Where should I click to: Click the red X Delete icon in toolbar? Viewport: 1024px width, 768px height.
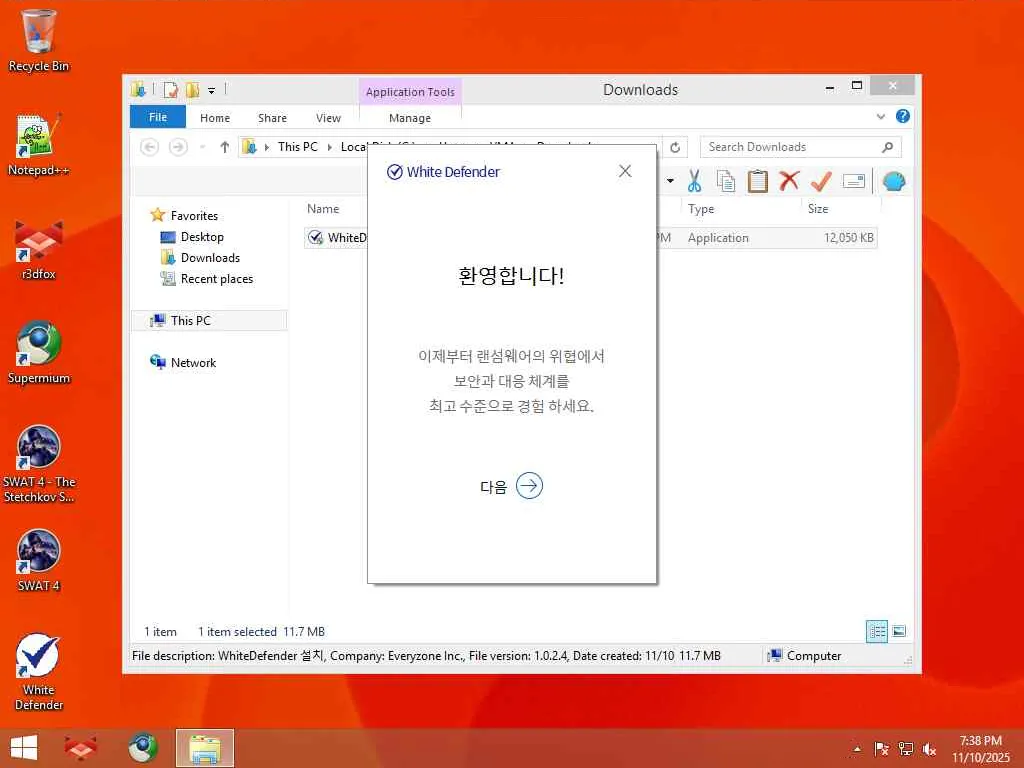point(789,180)
